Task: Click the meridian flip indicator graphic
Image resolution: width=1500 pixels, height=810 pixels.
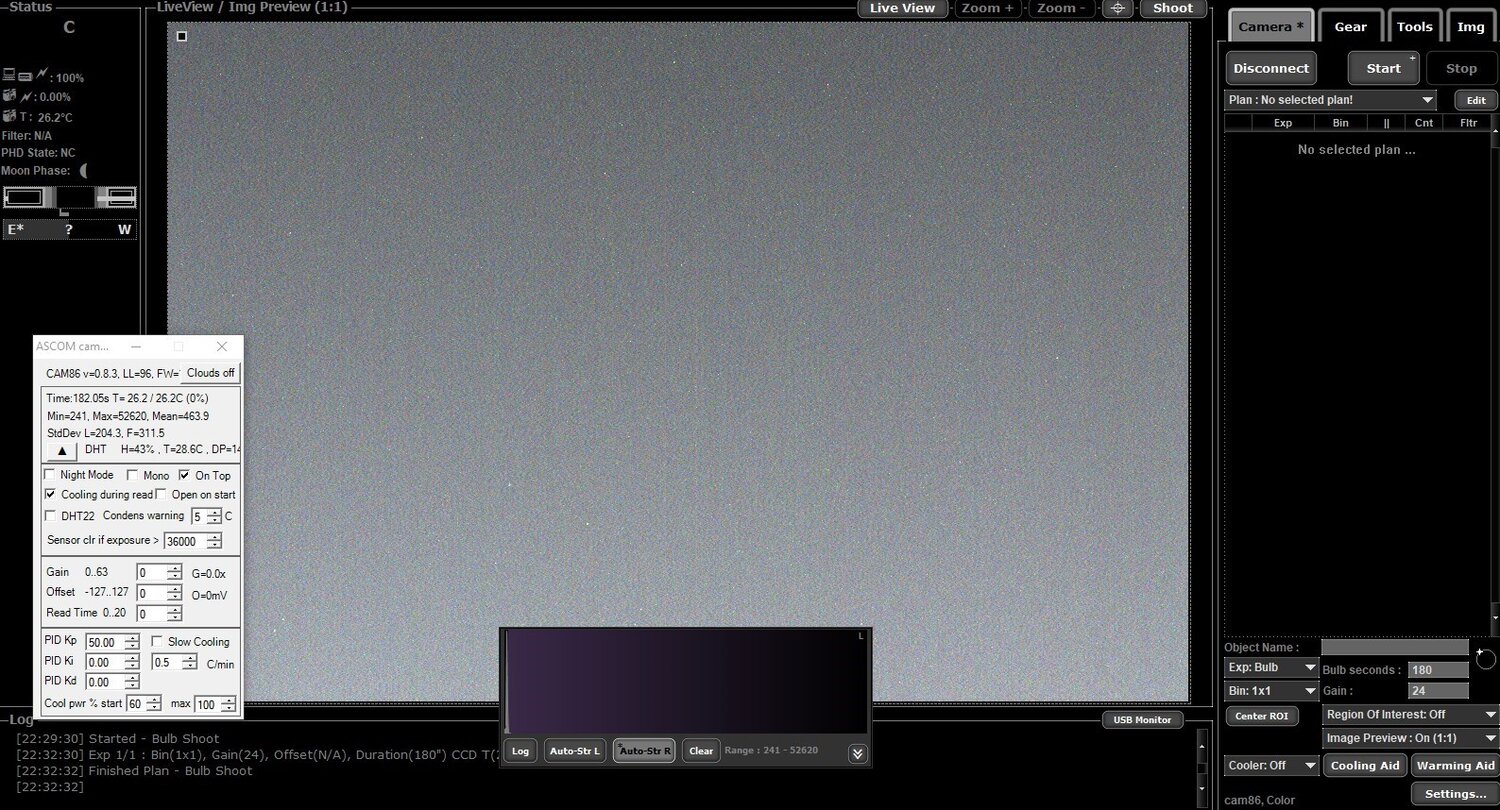Action: [70, 198]
